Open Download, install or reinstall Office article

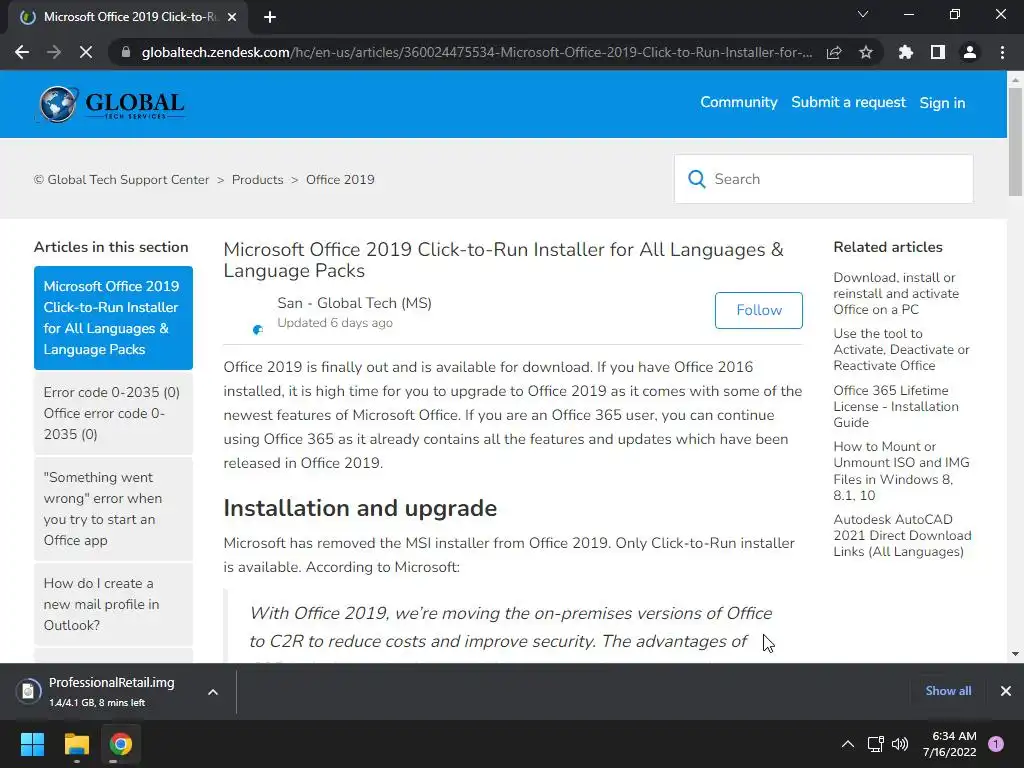pyautogui.click(x=896, y=294)
